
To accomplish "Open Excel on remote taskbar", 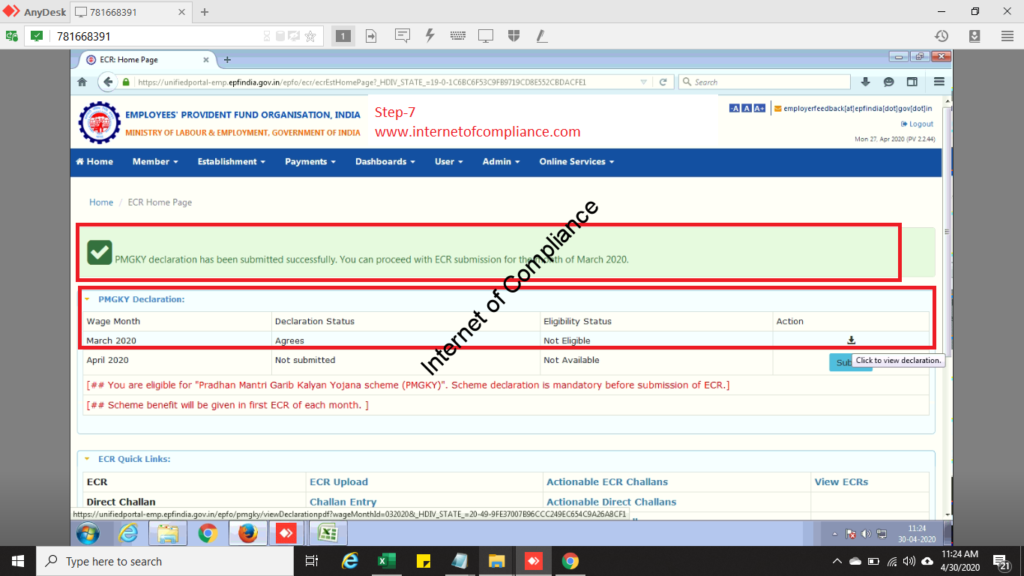I will [327, 534].
